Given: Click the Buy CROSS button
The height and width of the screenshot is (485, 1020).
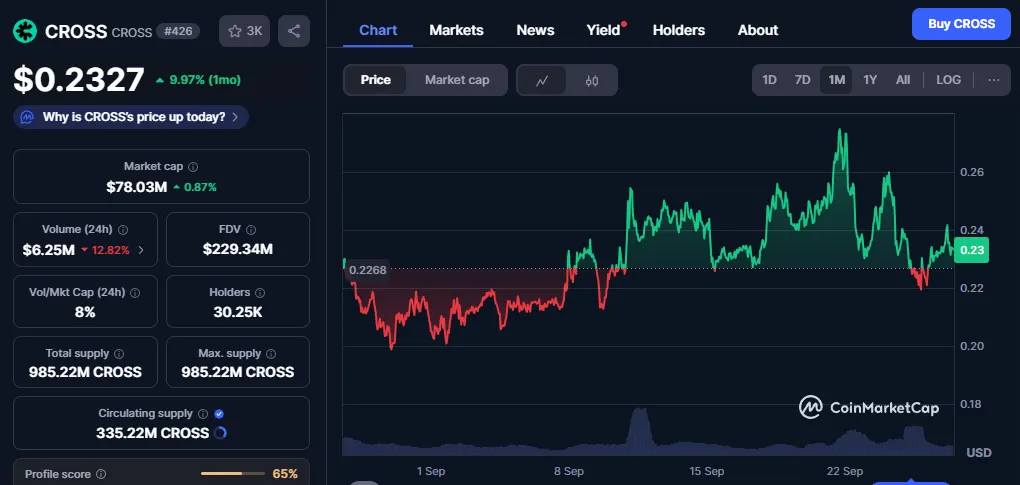Looking at the screenshot, I should [x=960, y=24].
